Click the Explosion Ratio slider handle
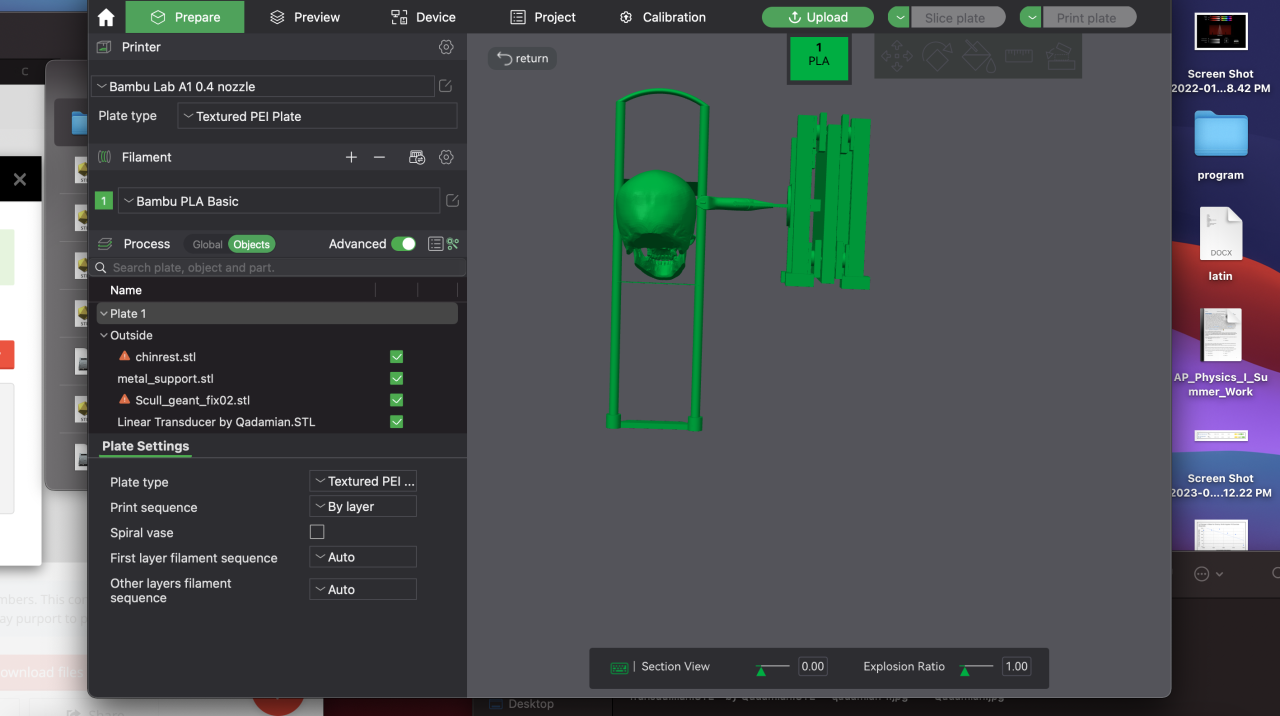 pyautogui.click(x=965, y=670)
